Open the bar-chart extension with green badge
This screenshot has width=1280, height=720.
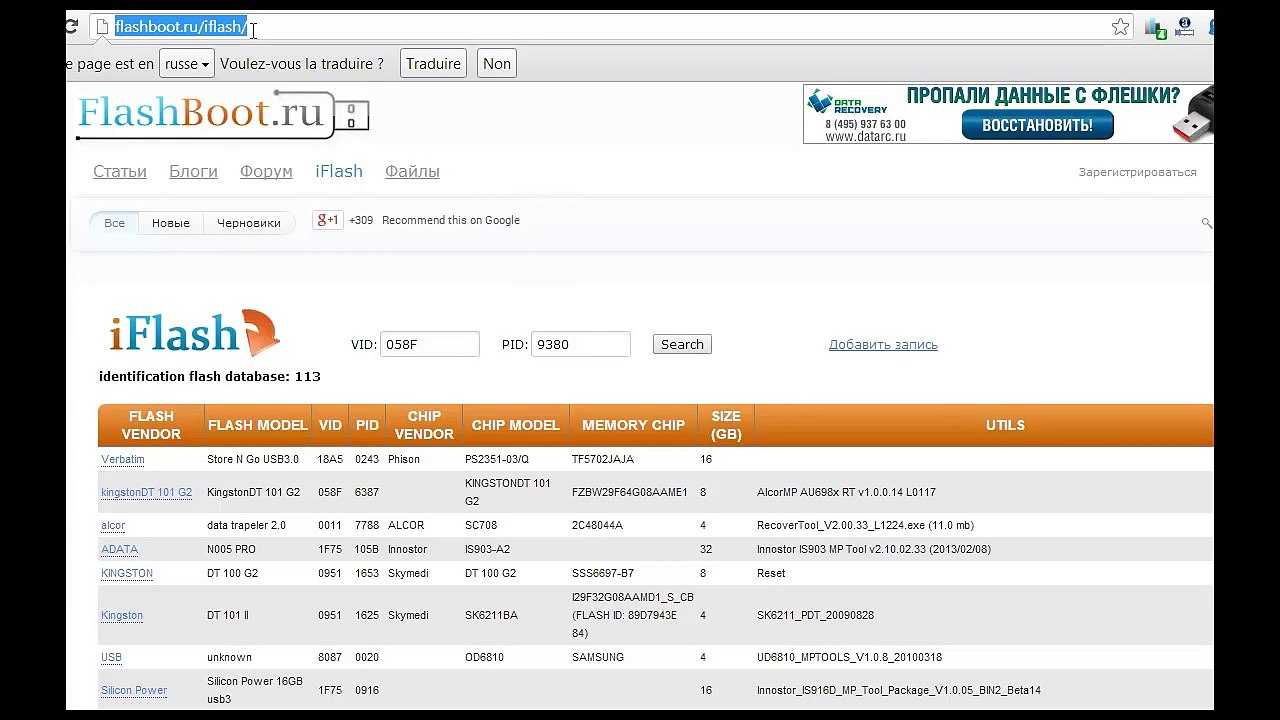click(1156, 28)
